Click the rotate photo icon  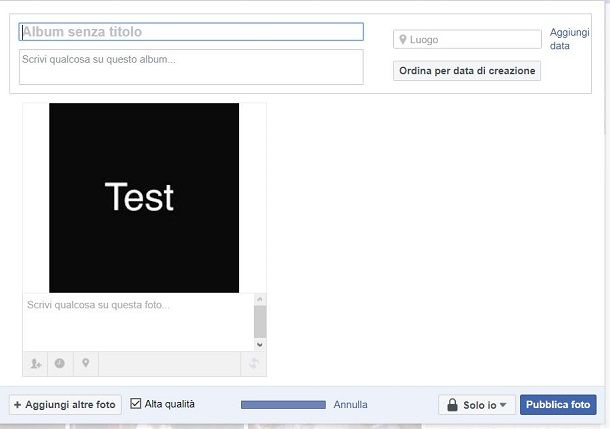coord(254,364)
